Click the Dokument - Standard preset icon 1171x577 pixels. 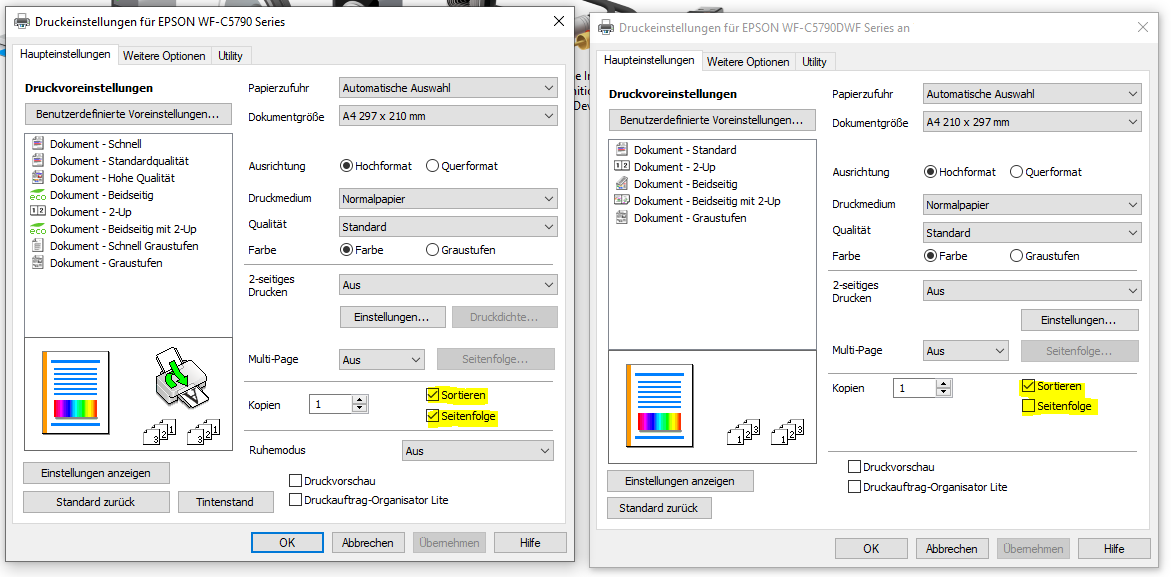click(622, 150)
